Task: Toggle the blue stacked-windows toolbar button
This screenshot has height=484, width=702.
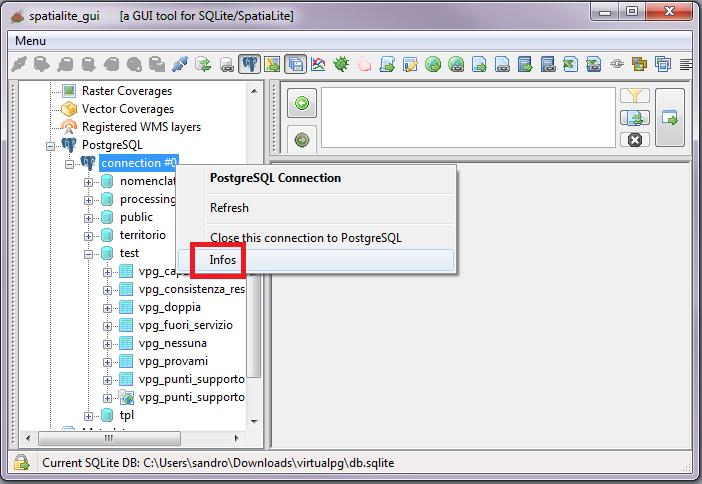Action: pyautogui.click(x=295, y=64)
